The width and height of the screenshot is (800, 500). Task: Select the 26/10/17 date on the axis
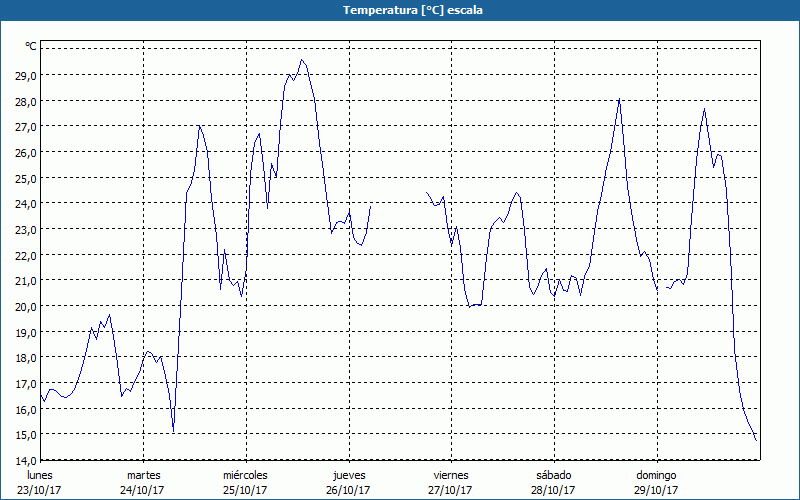(x=349, y=490)
